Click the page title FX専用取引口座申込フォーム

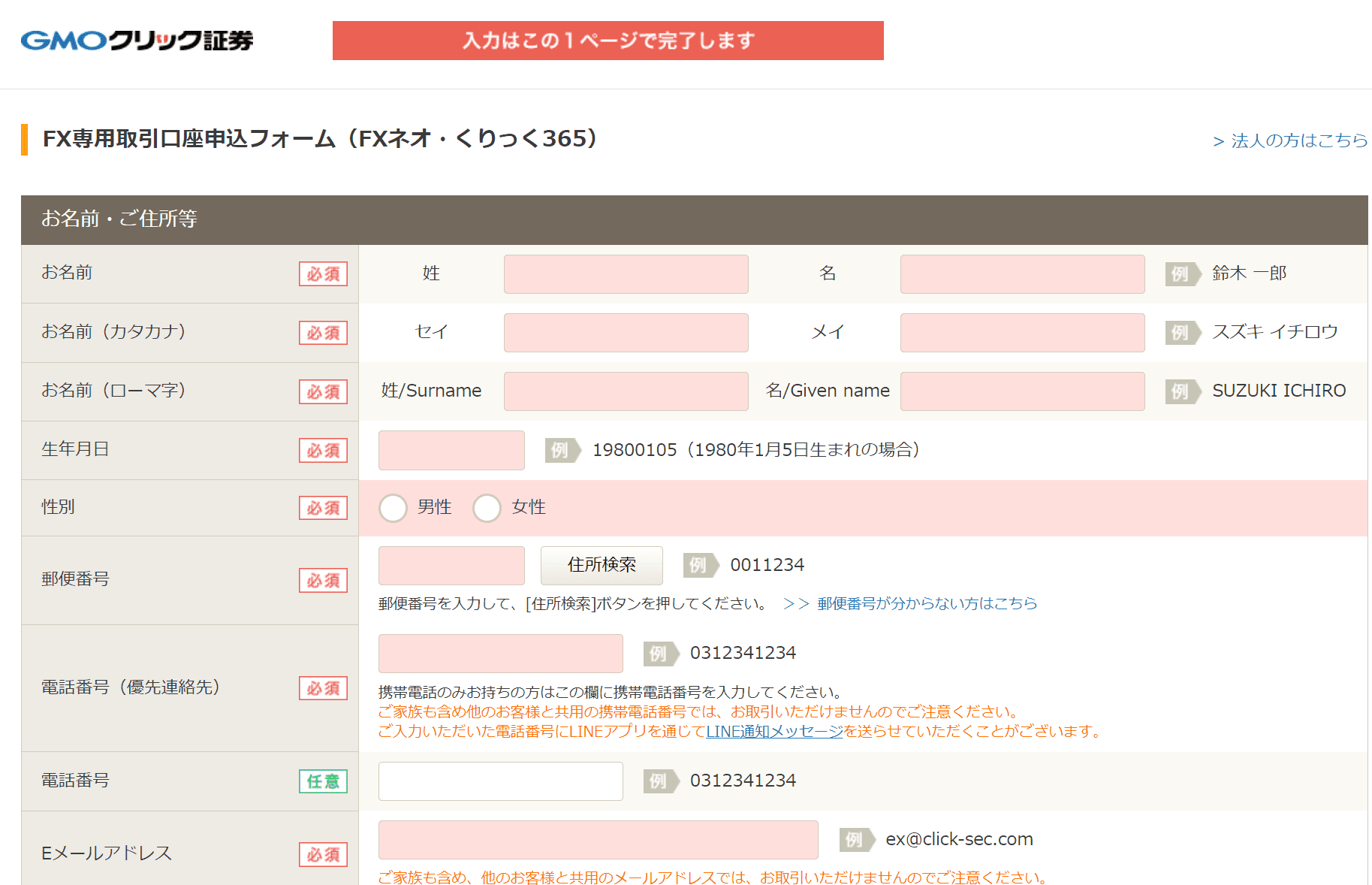tap(319, 139)
